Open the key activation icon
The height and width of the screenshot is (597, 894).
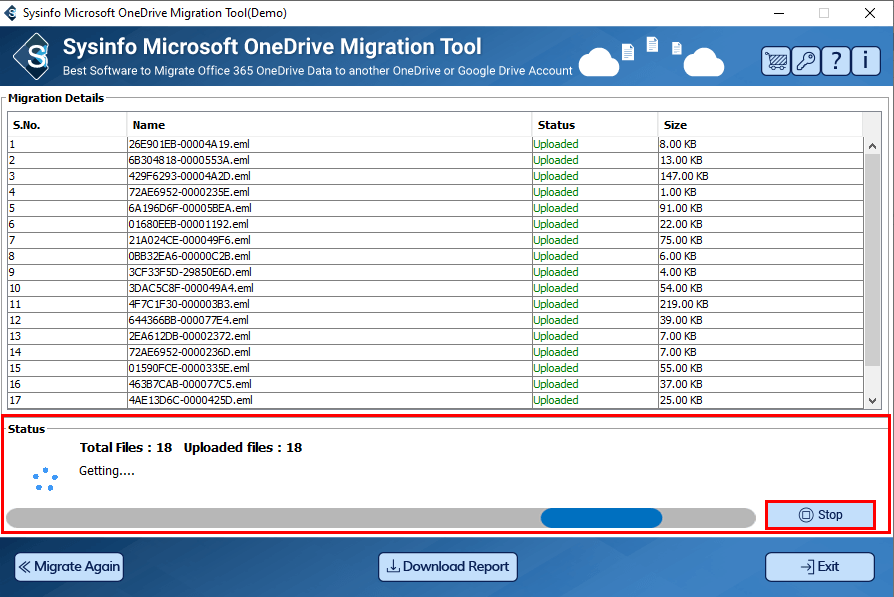coord(805,61)
